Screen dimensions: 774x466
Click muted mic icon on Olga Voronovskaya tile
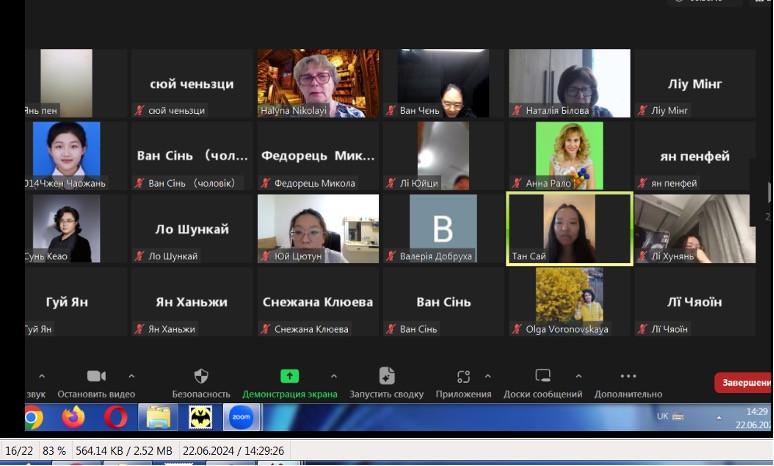[x=517, y=329]
